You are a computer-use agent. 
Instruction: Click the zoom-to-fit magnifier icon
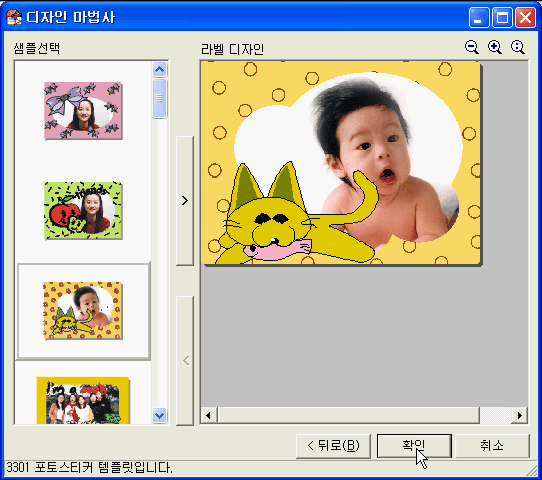(x=518, y=47)
